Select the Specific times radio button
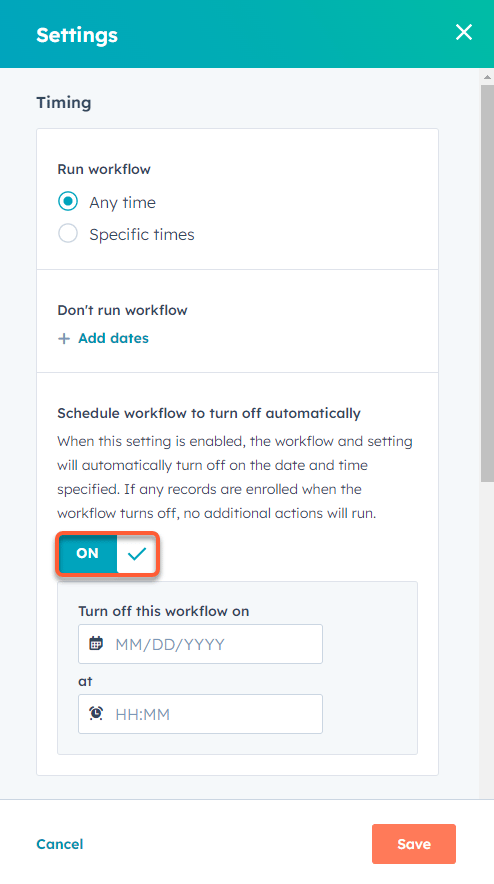The height and width of the screenshot is (884, 494). tap(68, 233)
